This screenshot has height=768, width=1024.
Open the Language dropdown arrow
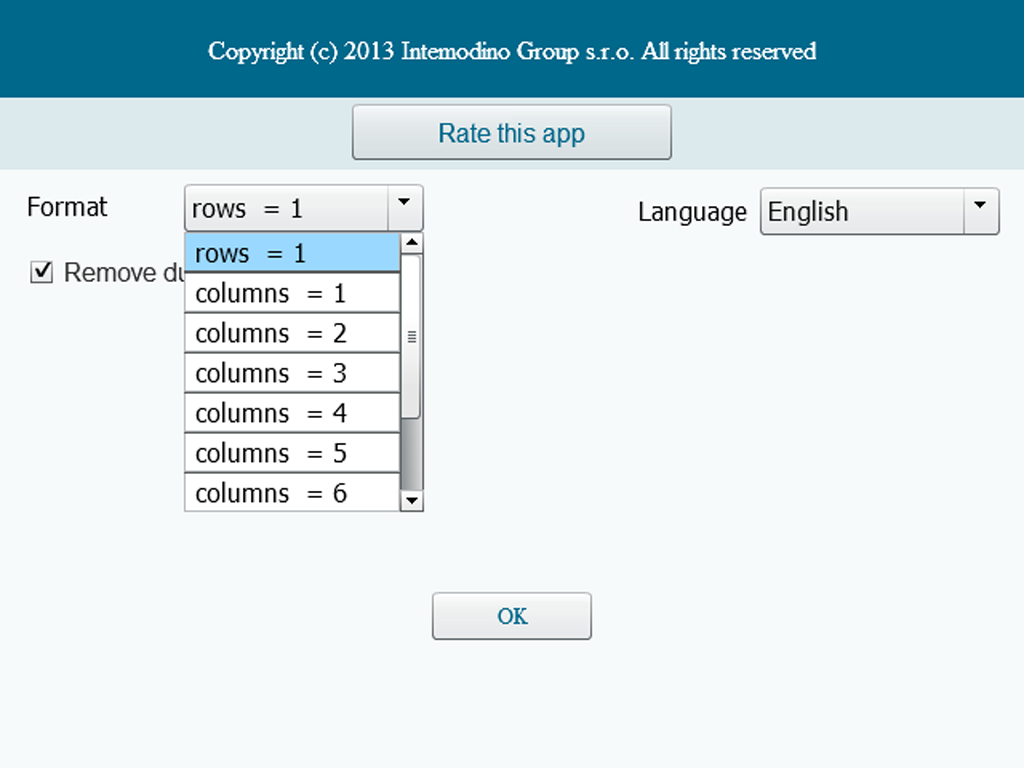point(980,207)
